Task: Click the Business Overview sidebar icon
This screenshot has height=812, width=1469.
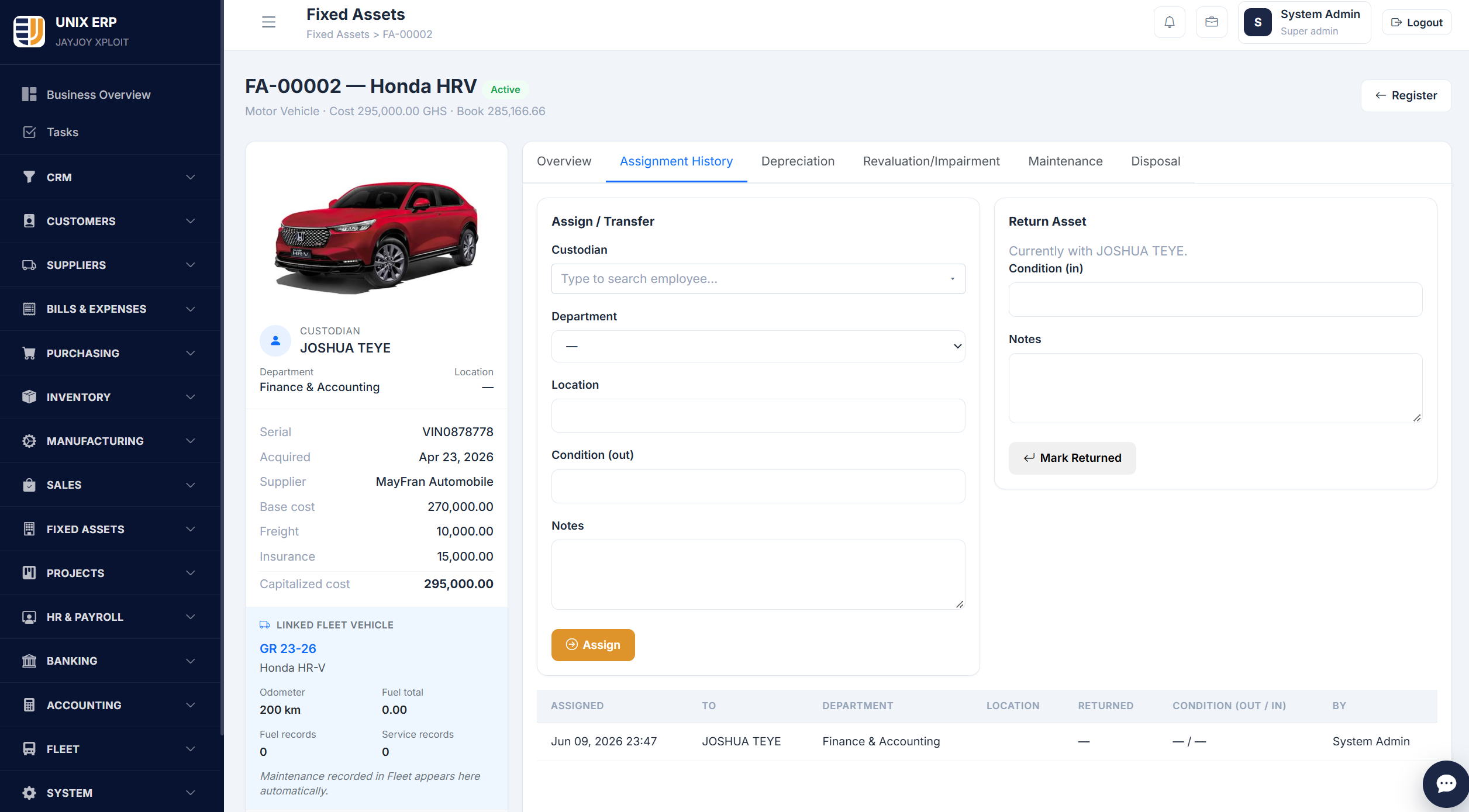Action: coord(29,94)
